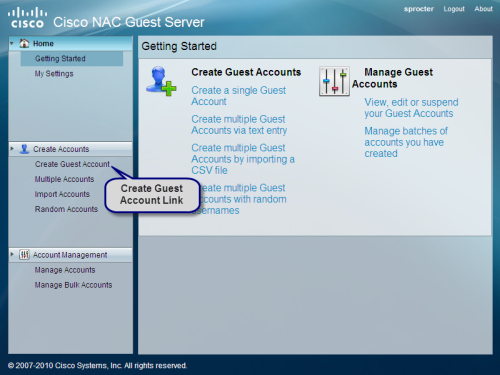Screen dimensions: 500x375
Task: Select Getting Started in sidebar
Action: [72, 59]
